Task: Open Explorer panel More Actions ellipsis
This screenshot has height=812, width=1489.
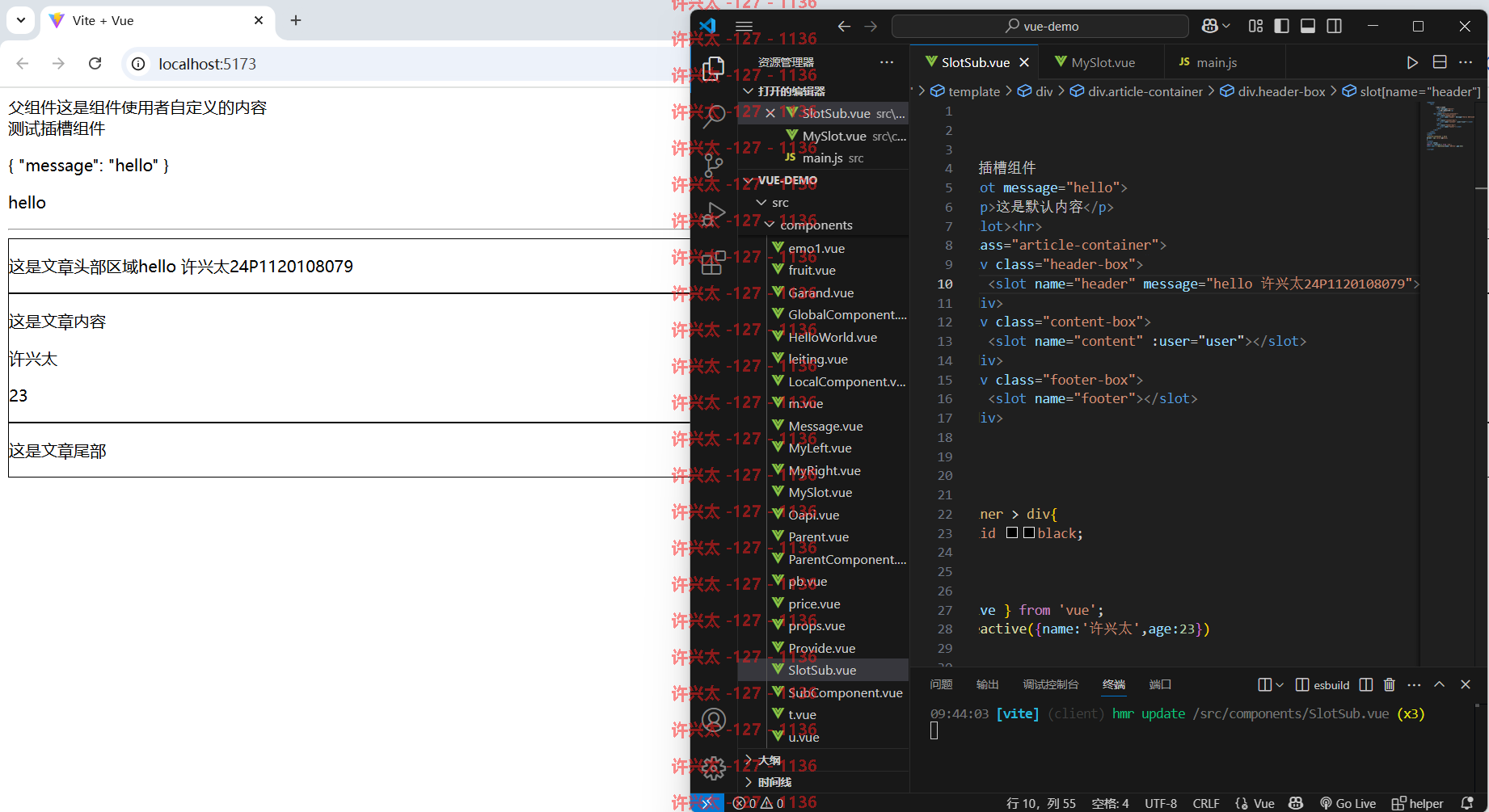Action: tap(887, 62)
